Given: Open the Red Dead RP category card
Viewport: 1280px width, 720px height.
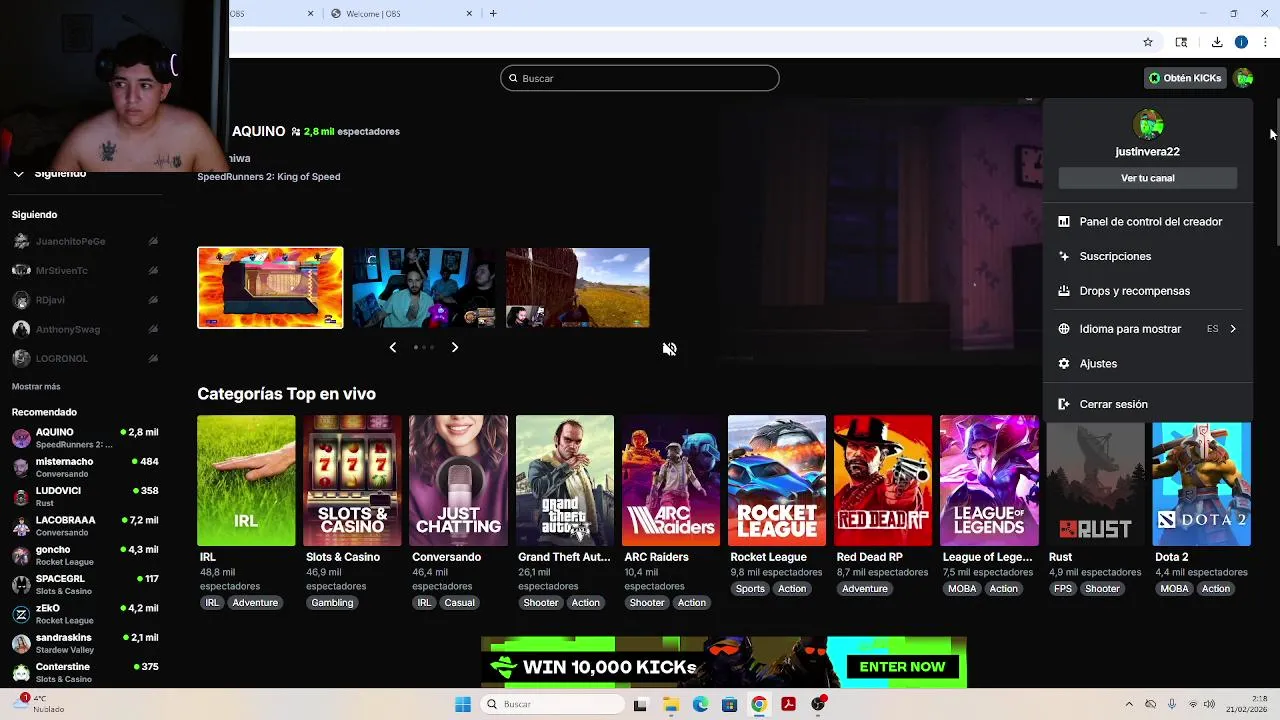Looking at the screenshot, I should pos(883,481).
